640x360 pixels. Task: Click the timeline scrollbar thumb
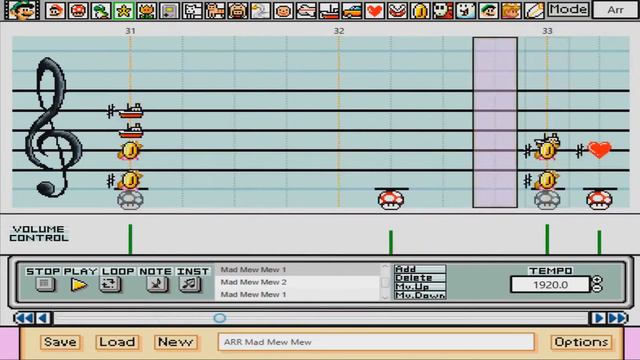(220, 318)
